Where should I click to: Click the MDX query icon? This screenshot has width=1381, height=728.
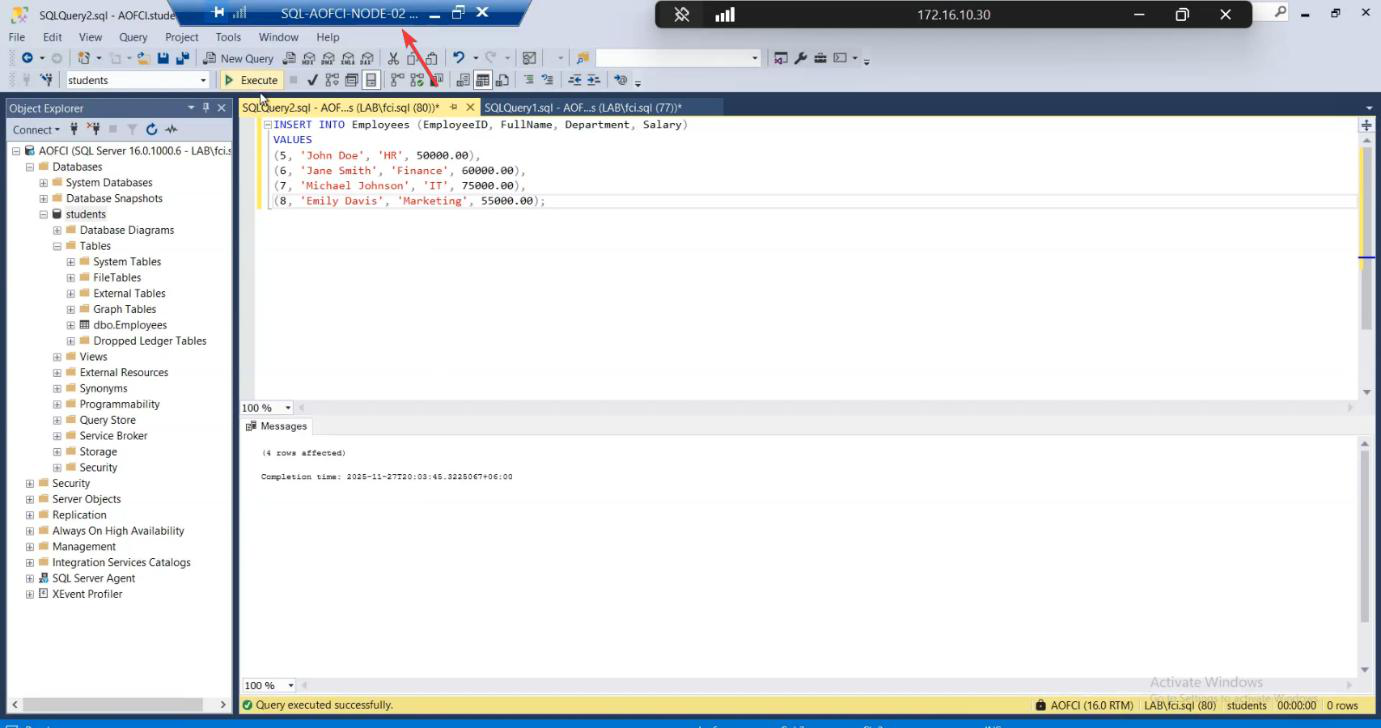click(309, 58)
